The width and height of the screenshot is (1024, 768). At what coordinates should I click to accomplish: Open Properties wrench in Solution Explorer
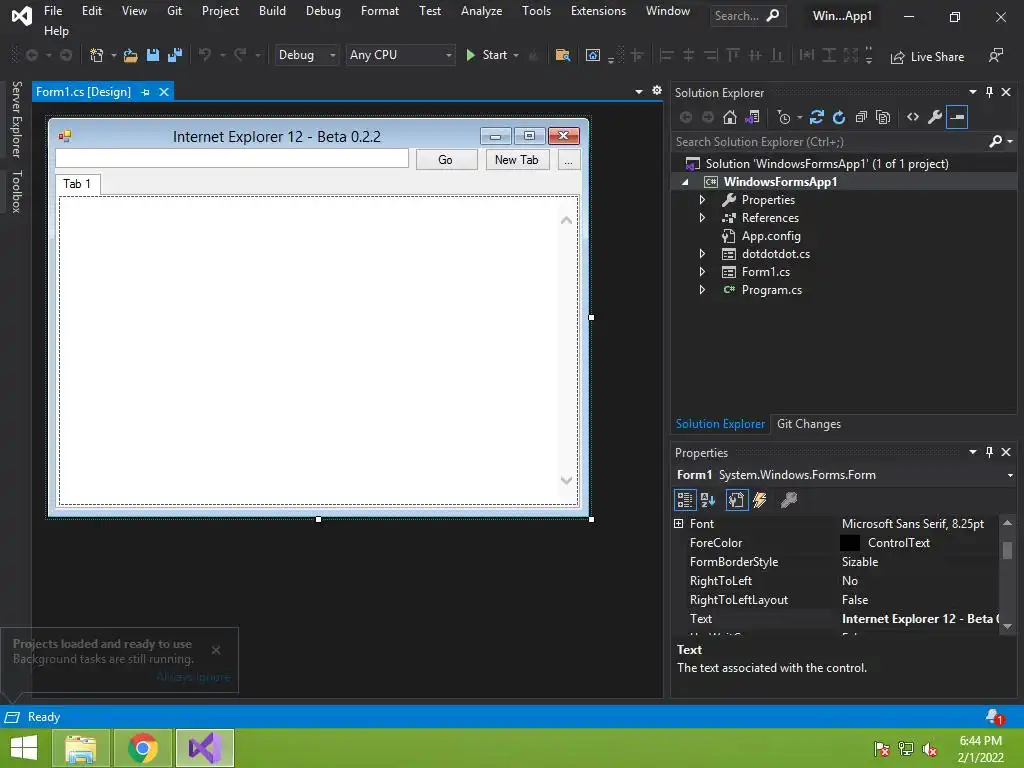935,118
